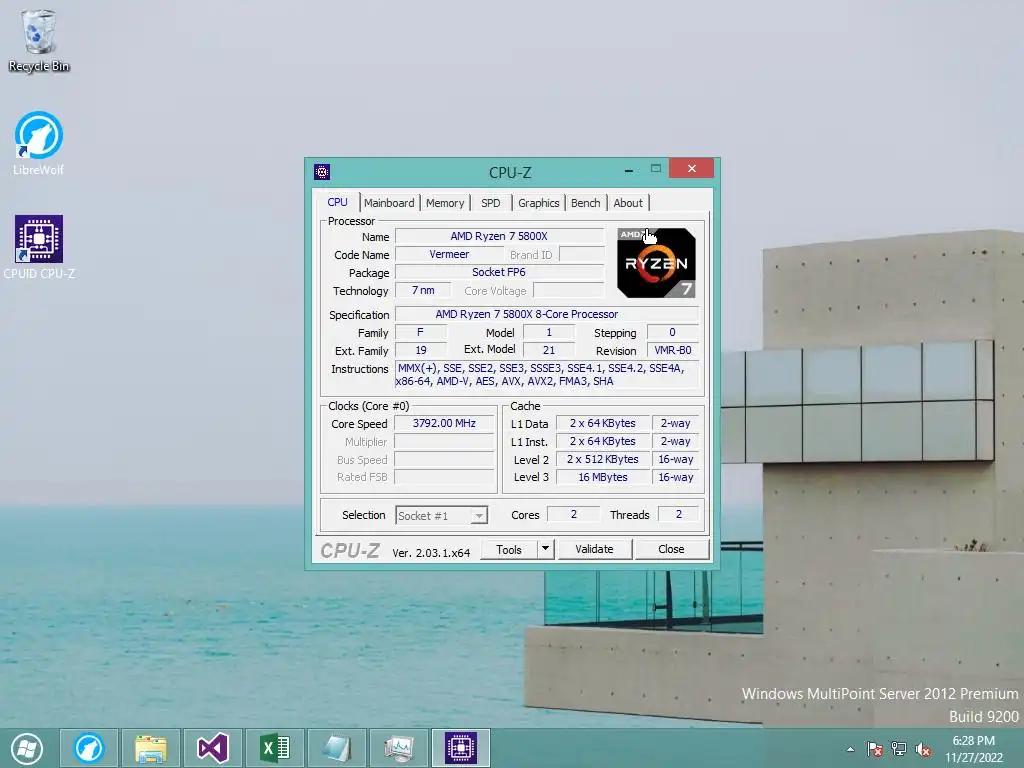This screenshot has height=768, width=1024.
Task: Switch to the SPD tab
Action: 490,203
